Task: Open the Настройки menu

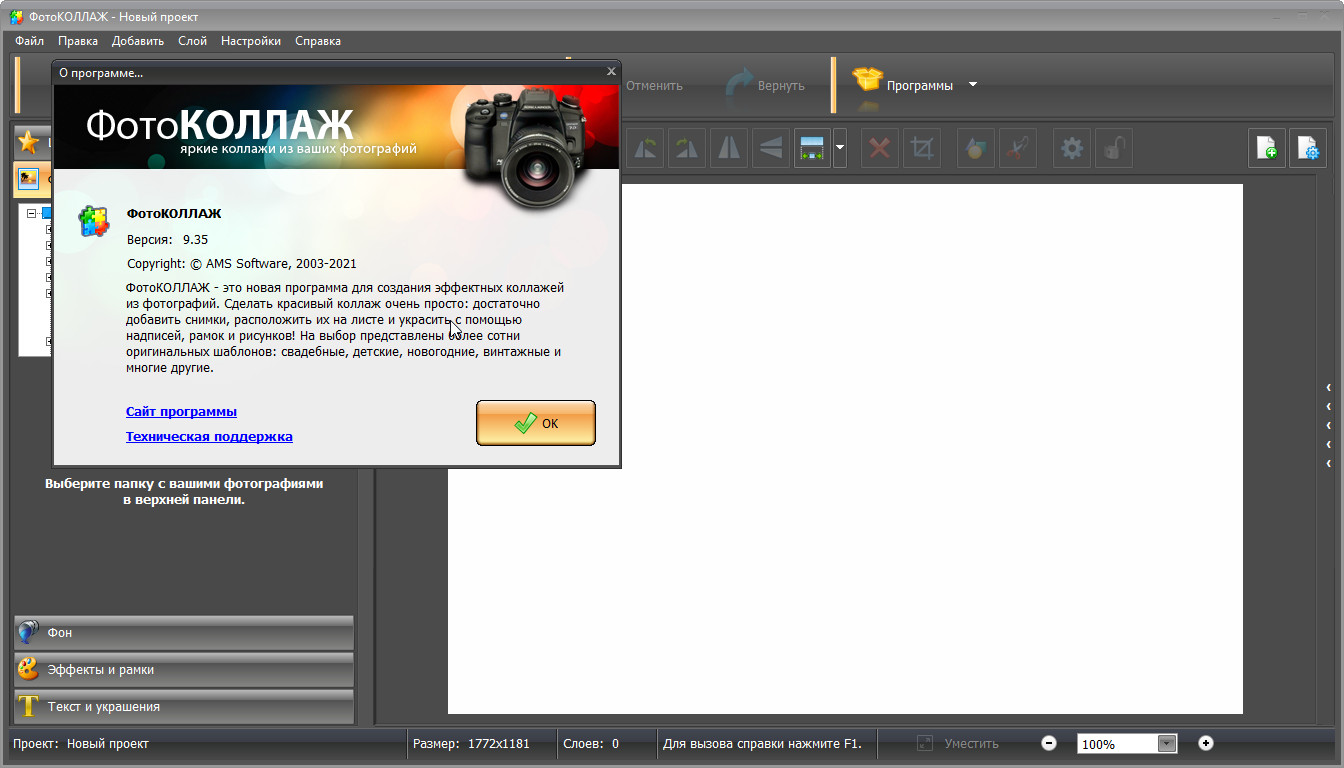Action: (x=251, y=41)
